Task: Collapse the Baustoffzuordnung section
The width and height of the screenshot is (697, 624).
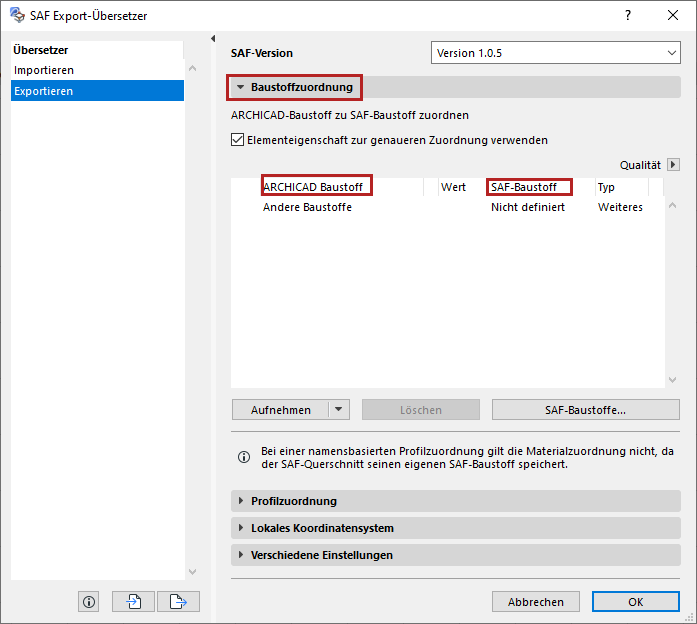Action: coord(241,88)
